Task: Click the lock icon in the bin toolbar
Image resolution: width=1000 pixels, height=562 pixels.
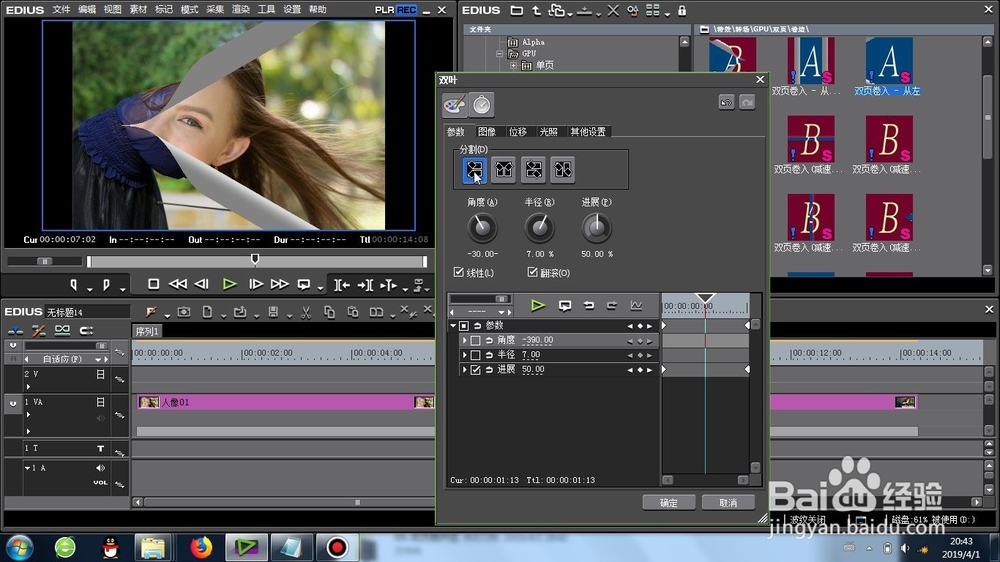Action: [x=682, y=10]
